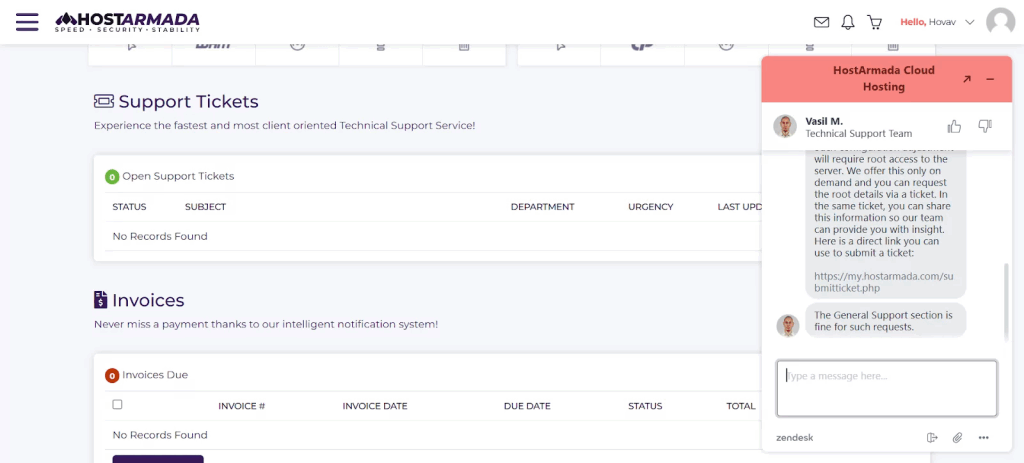
Task: Click the thumbs up rating icon
Action: (x=954, y=126)
